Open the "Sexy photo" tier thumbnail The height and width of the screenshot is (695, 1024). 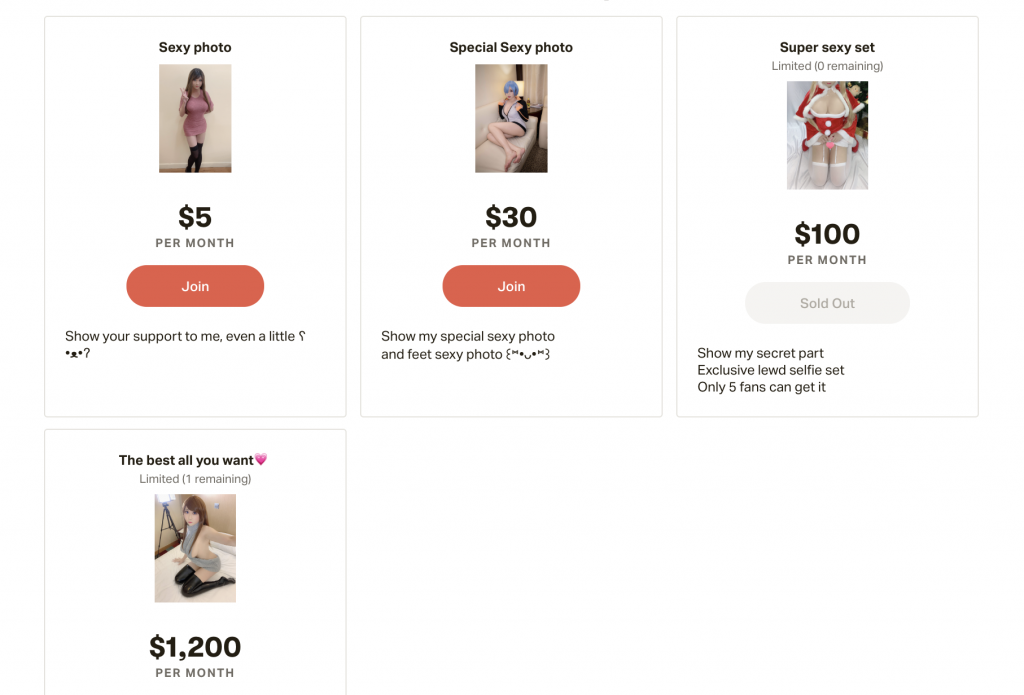[195, 118]
